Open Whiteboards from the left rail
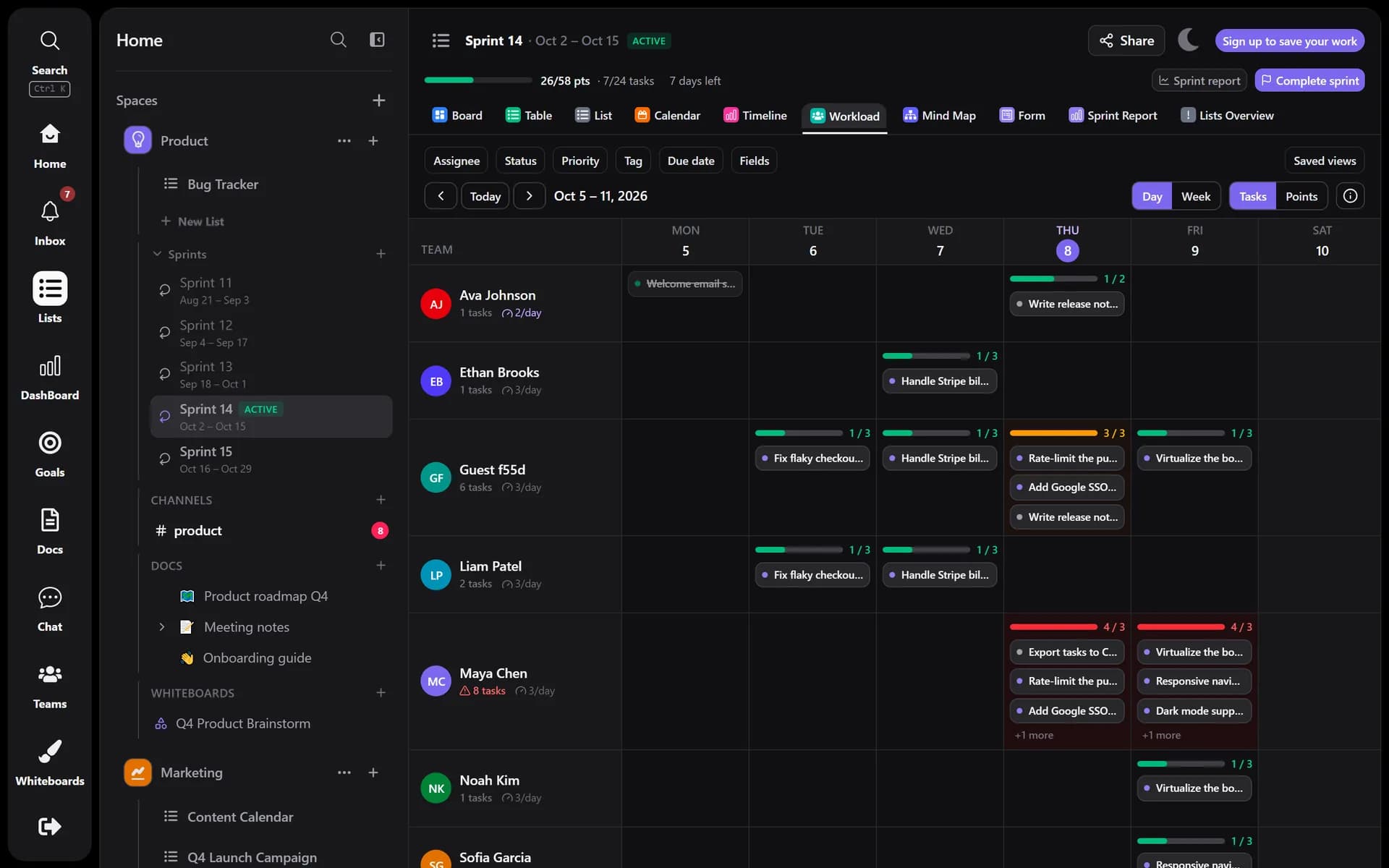 click(x=49, y=763)
